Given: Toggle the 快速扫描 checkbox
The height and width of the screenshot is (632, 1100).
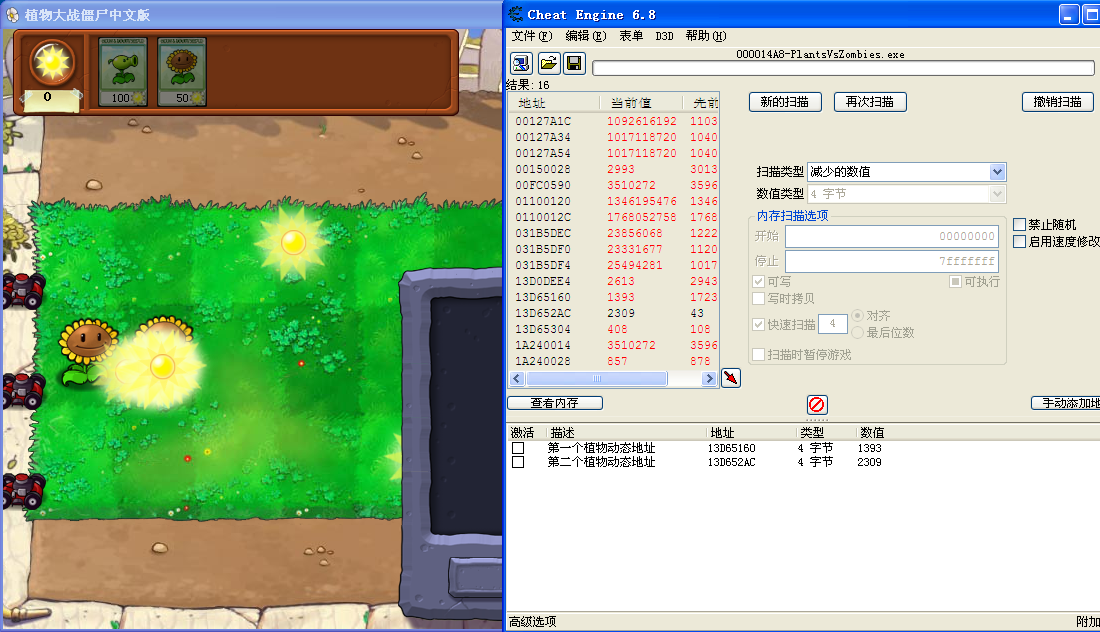Looking at the screenshot, I should click(x=758, y=324).
